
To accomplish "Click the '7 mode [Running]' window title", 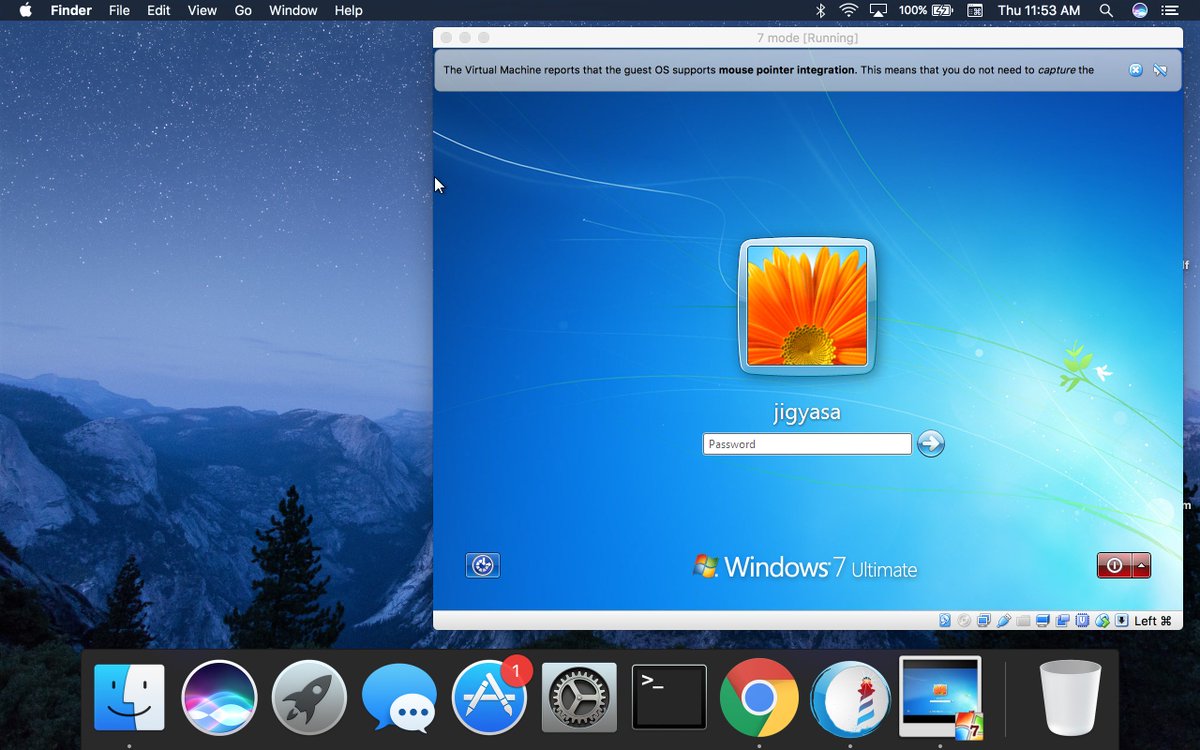I will (807, 38).
